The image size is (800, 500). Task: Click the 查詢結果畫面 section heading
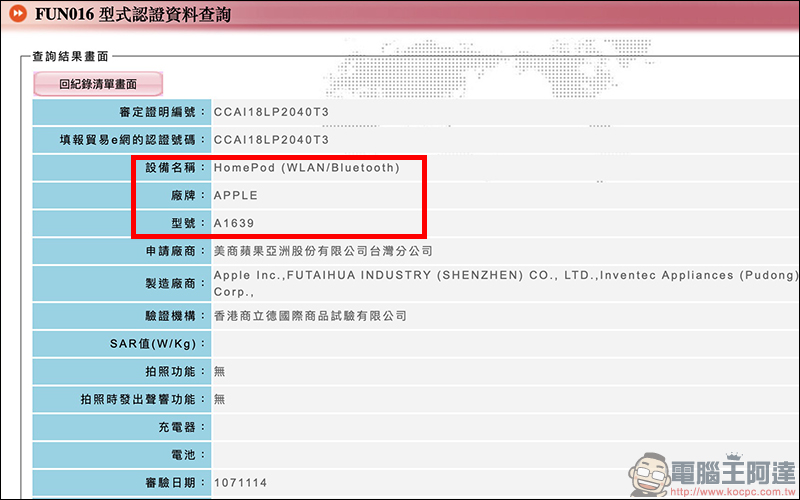70,57
